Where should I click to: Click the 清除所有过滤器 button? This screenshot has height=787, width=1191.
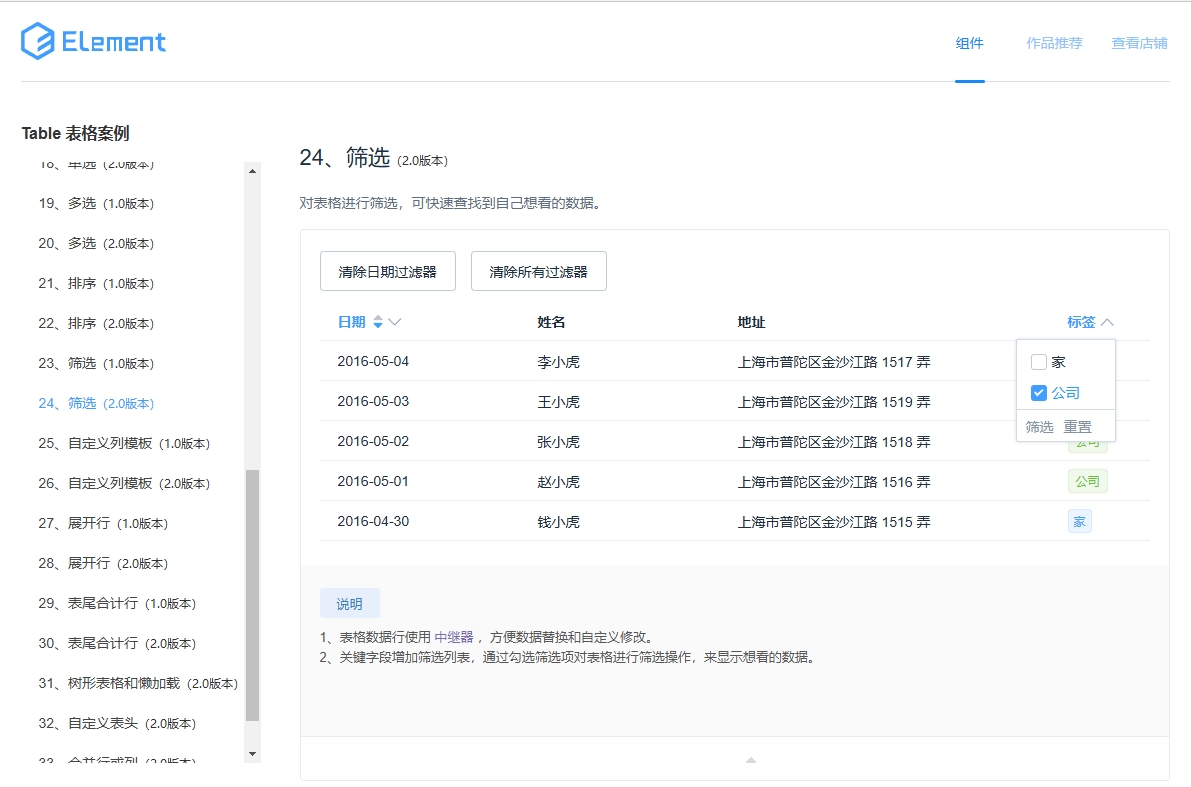point(539,271)
